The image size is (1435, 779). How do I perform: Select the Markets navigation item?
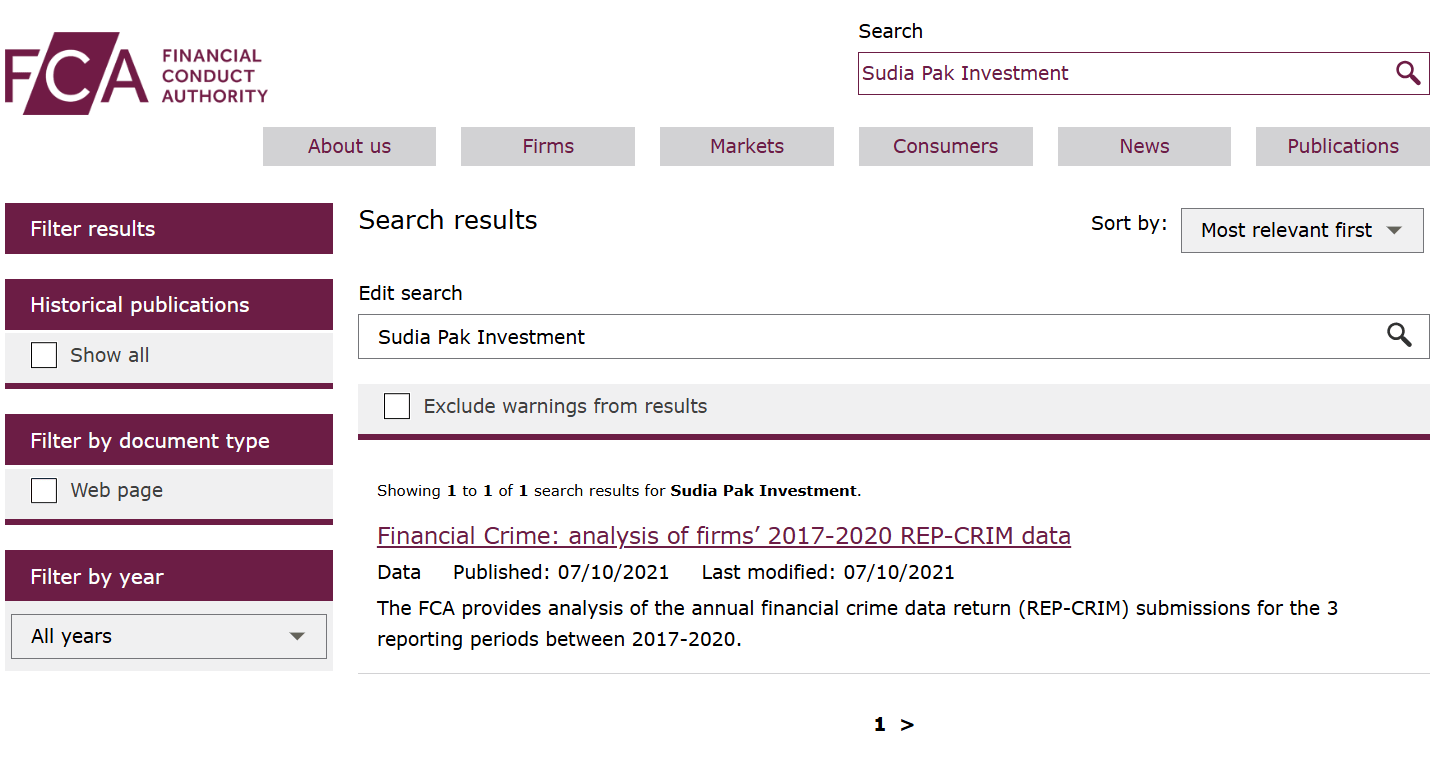coord(746,146)
